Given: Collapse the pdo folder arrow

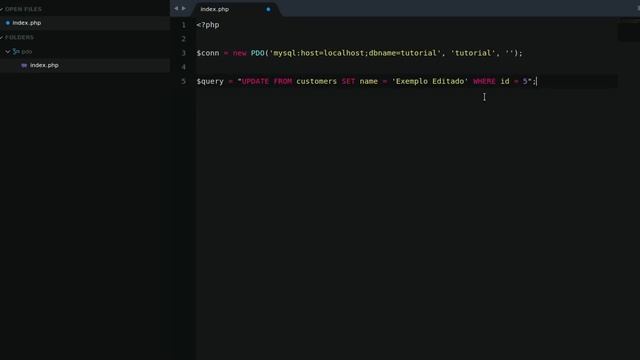Looking at the screenshot, I should click(8, 52).
